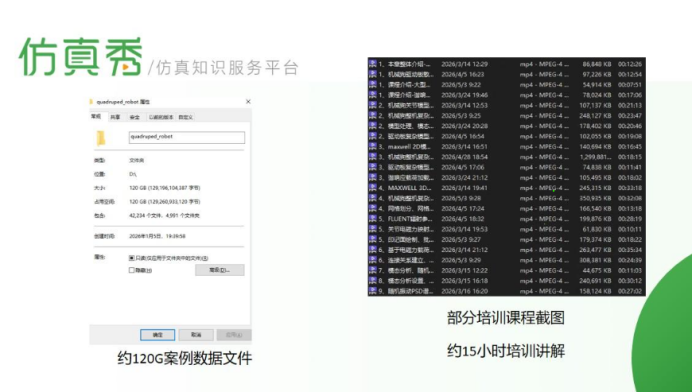
Task: Click the video icon of the 2026/3/14 12:53 file
Action: (373, 106)
